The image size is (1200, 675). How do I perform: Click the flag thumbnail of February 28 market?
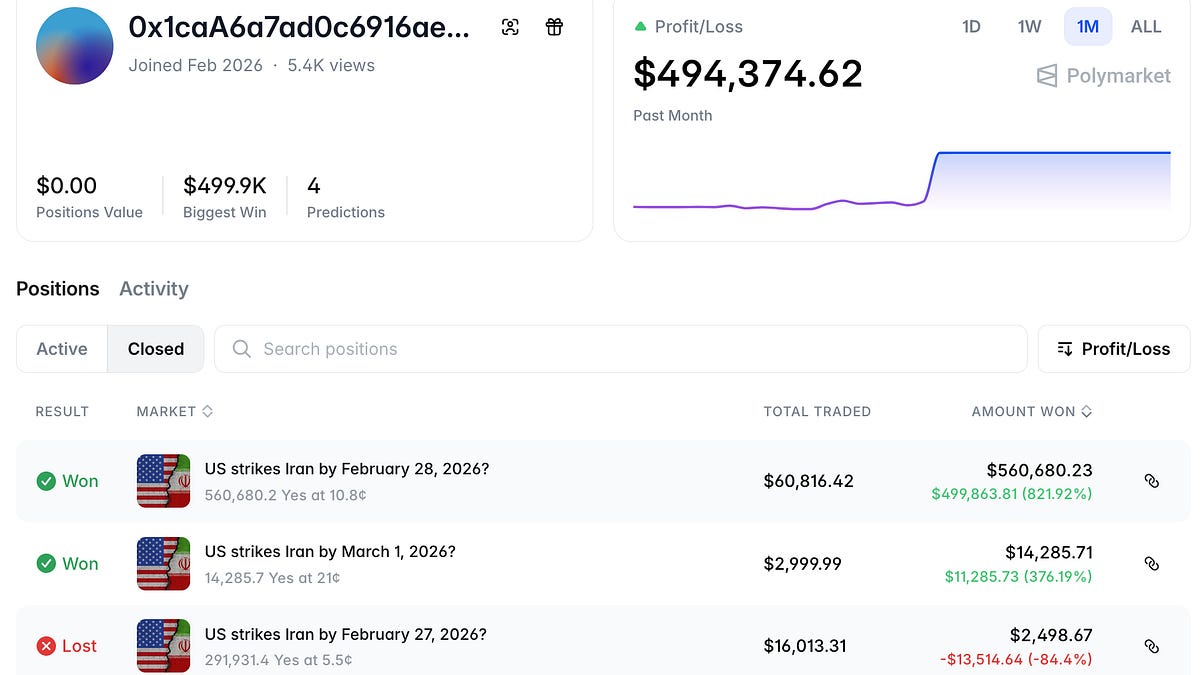click(x=163, y=481)
